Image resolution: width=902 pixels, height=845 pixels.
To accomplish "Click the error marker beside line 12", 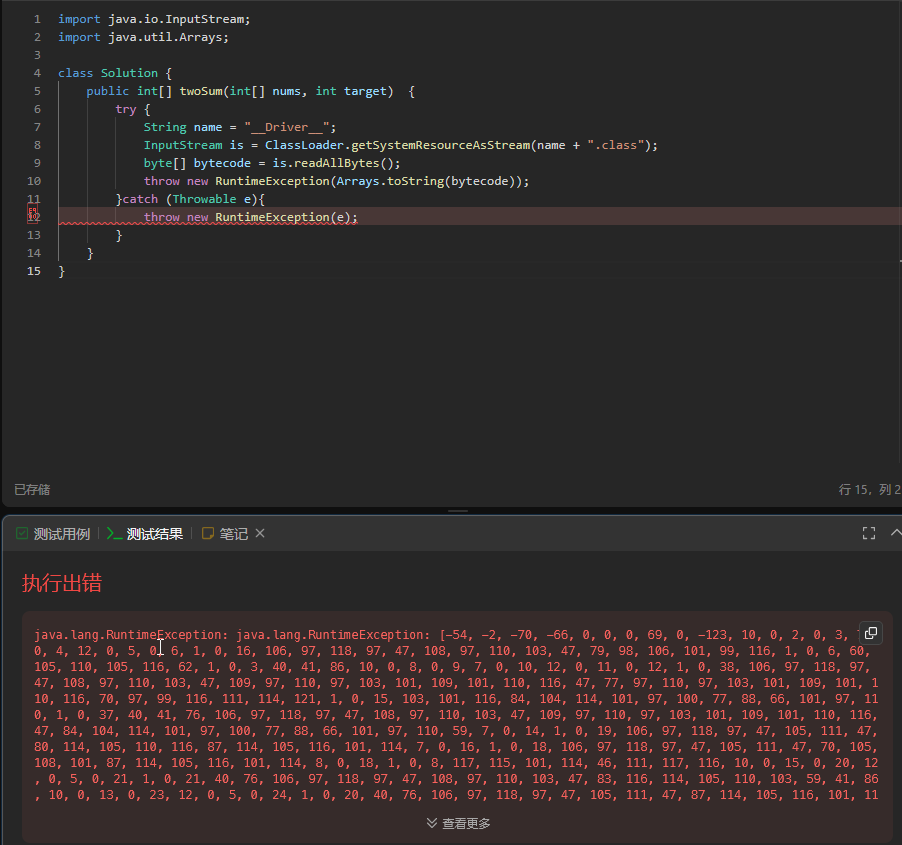I will (x=33, y=215).
